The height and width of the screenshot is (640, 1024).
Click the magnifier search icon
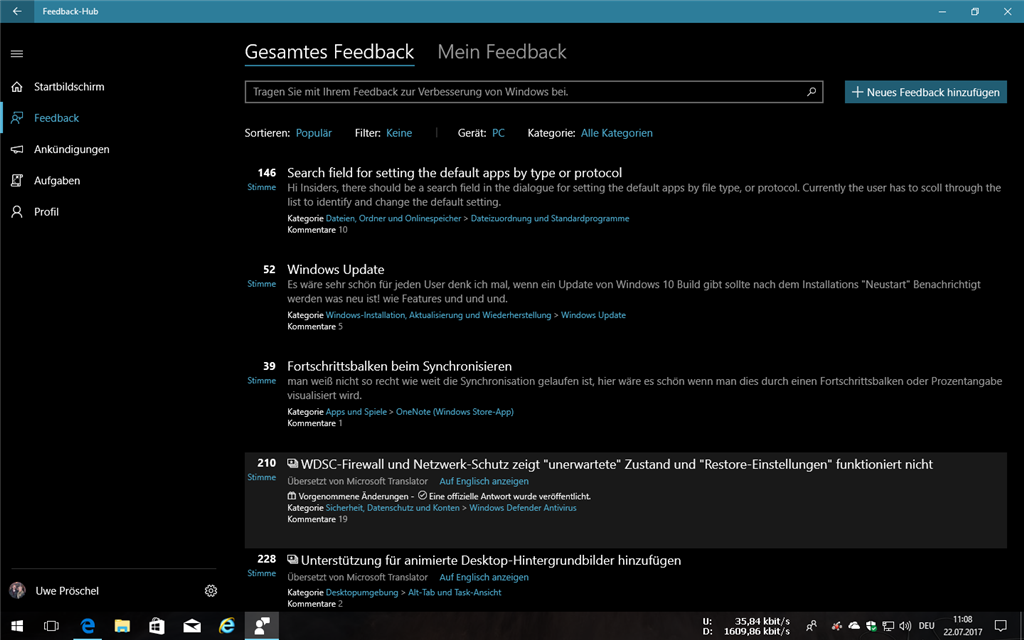(x=811, y=92)
